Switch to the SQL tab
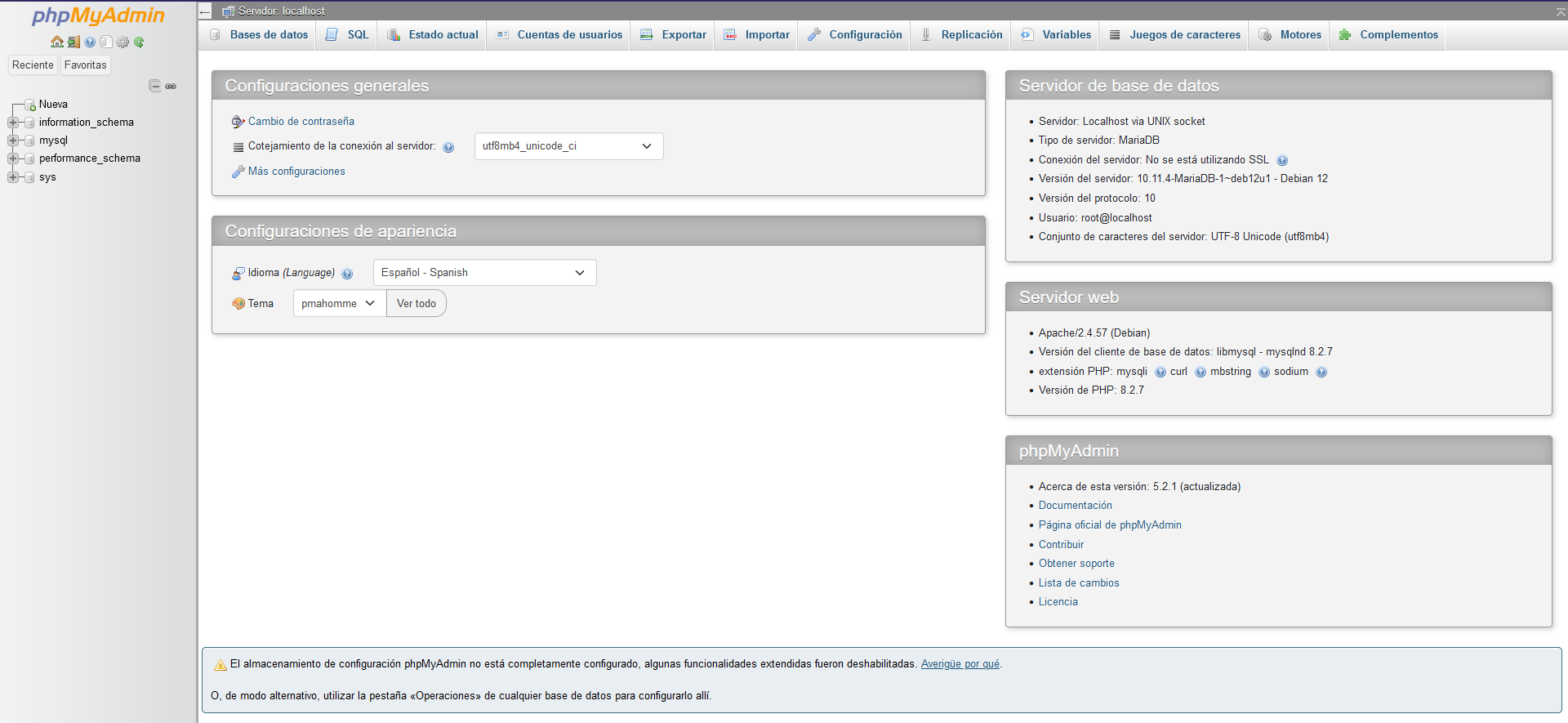This screenshot has height=723, width=1568. (x=347, y=35)
